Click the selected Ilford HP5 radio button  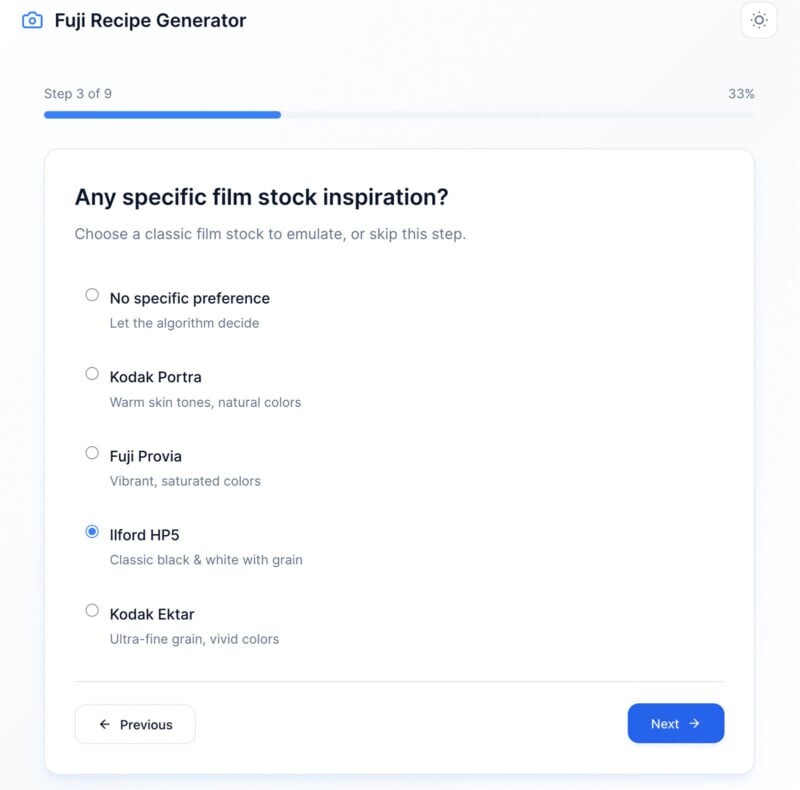(x=92, y=532)
